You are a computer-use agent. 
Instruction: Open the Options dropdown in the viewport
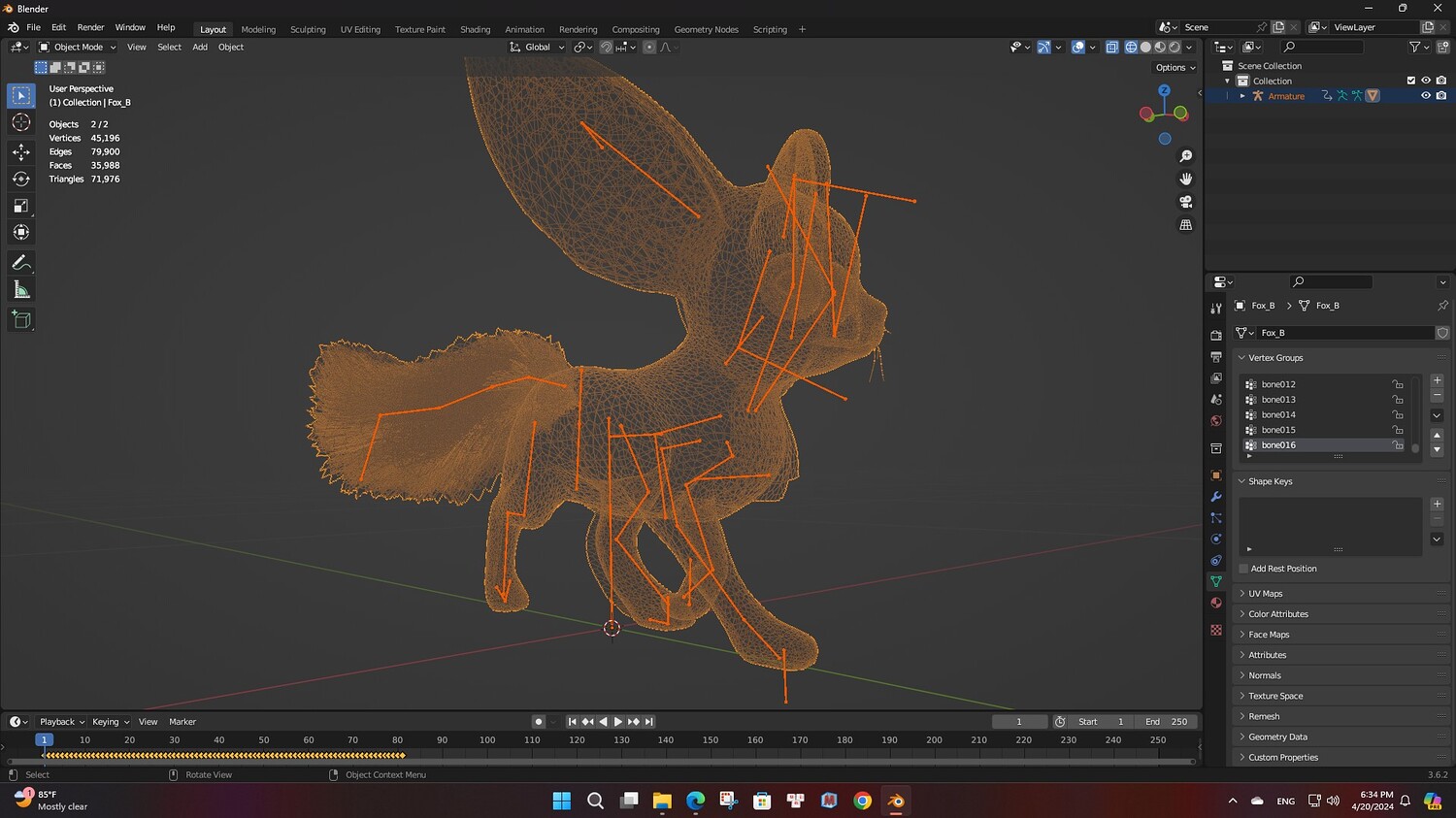click(1175, 68)
